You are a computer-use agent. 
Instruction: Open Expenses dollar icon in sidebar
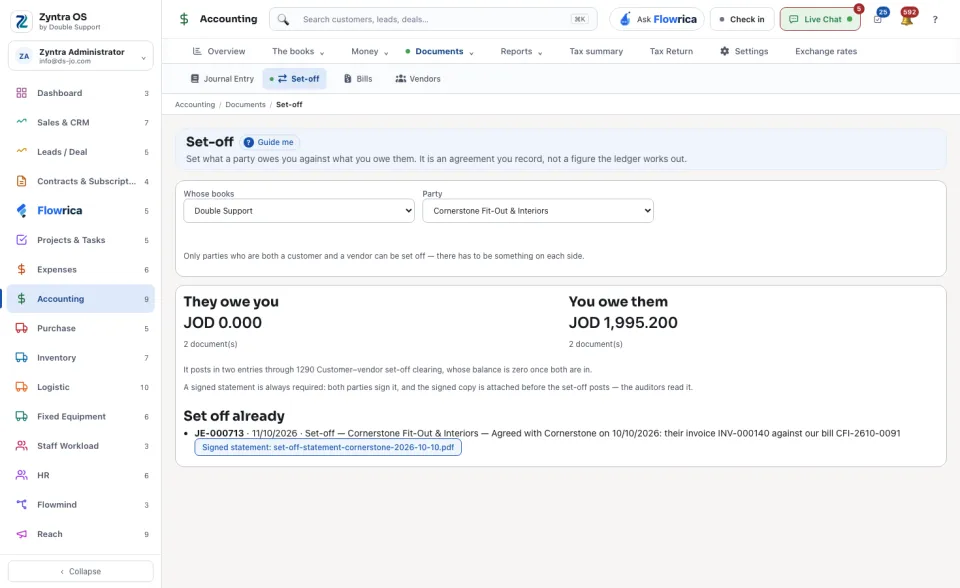coord(21,270)
